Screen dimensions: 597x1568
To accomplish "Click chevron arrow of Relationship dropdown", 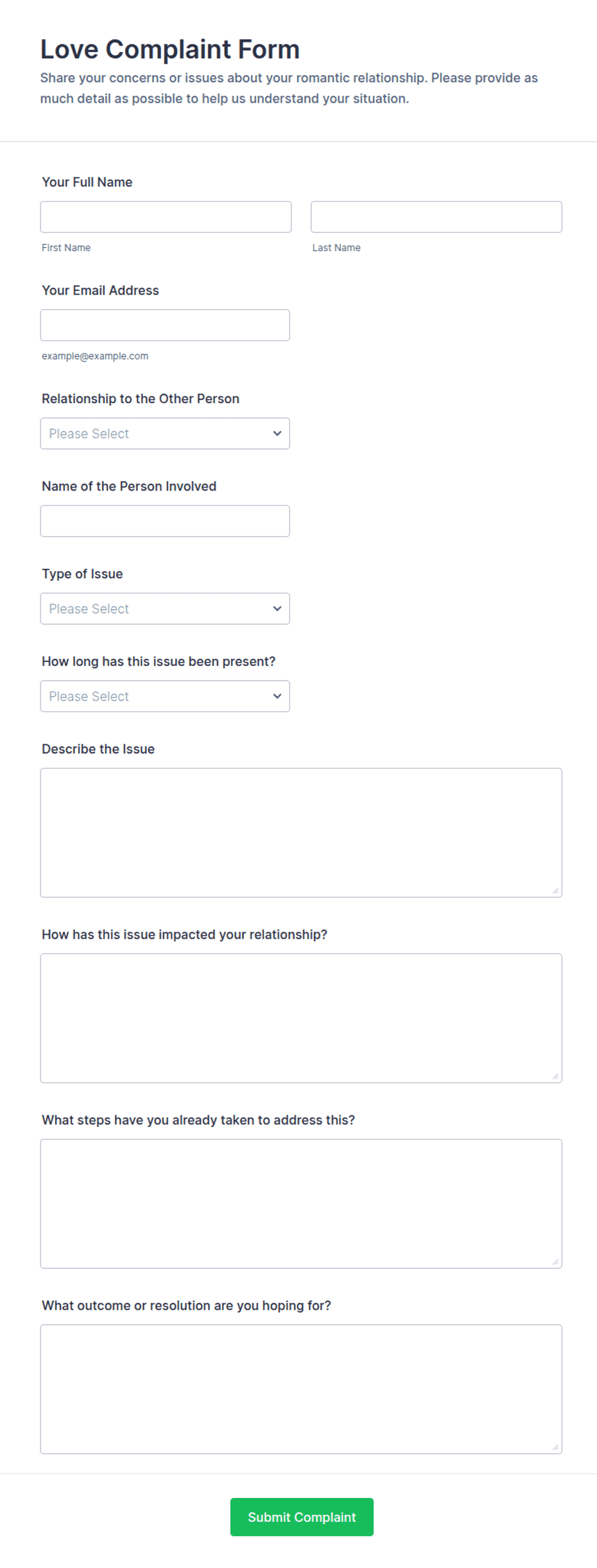I will coord(277,433).
